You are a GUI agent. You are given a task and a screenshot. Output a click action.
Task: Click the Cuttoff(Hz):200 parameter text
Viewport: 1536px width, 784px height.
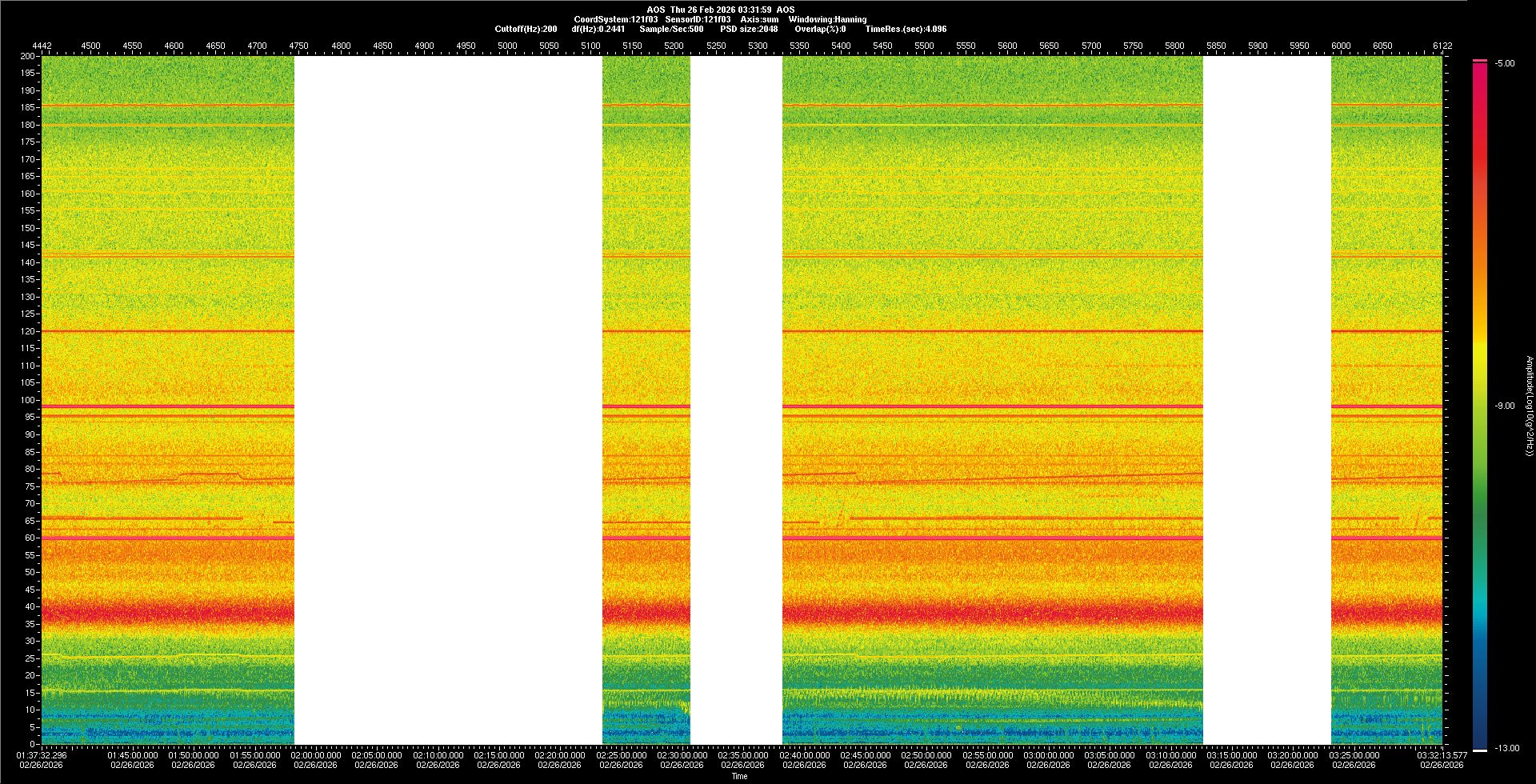tap(526, 29)
